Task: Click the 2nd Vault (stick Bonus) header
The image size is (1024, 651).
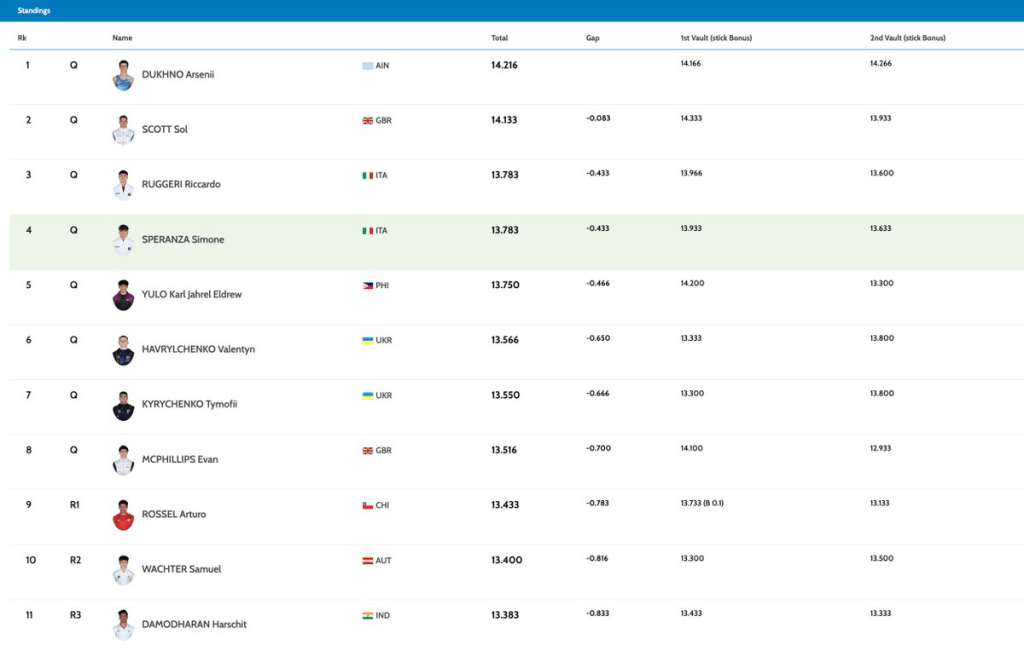Action: pos(907,38)
